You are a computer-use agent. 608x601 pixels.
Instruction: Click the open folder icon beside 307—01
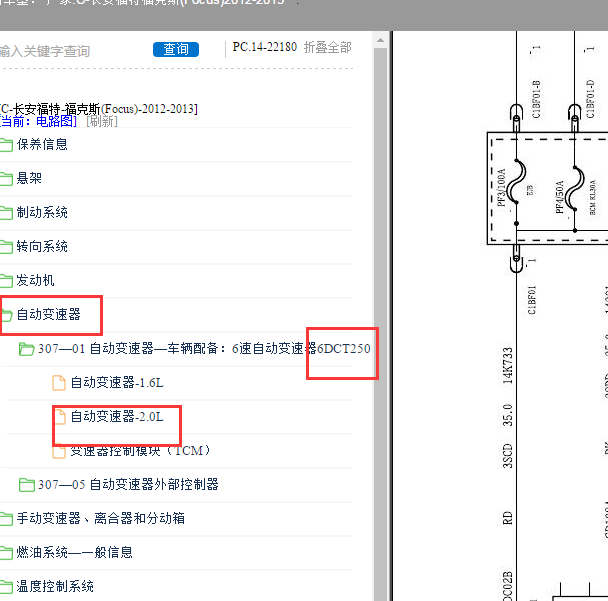click(x=26, y=349)
